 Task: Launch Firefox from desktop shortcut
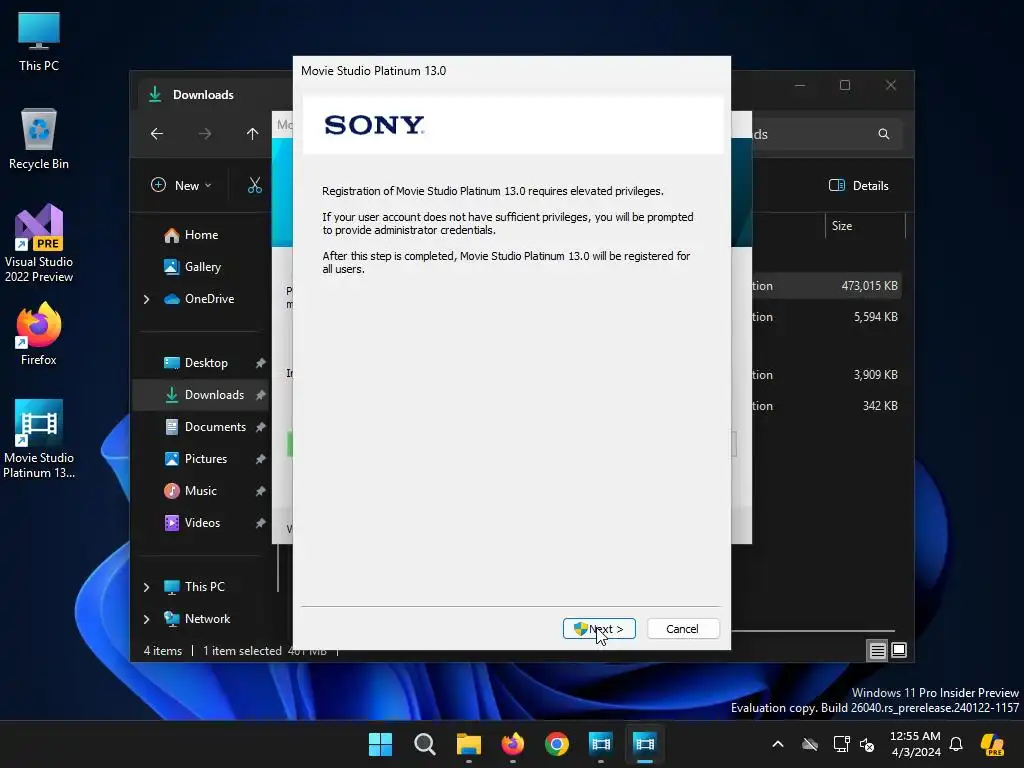(39, 334)
